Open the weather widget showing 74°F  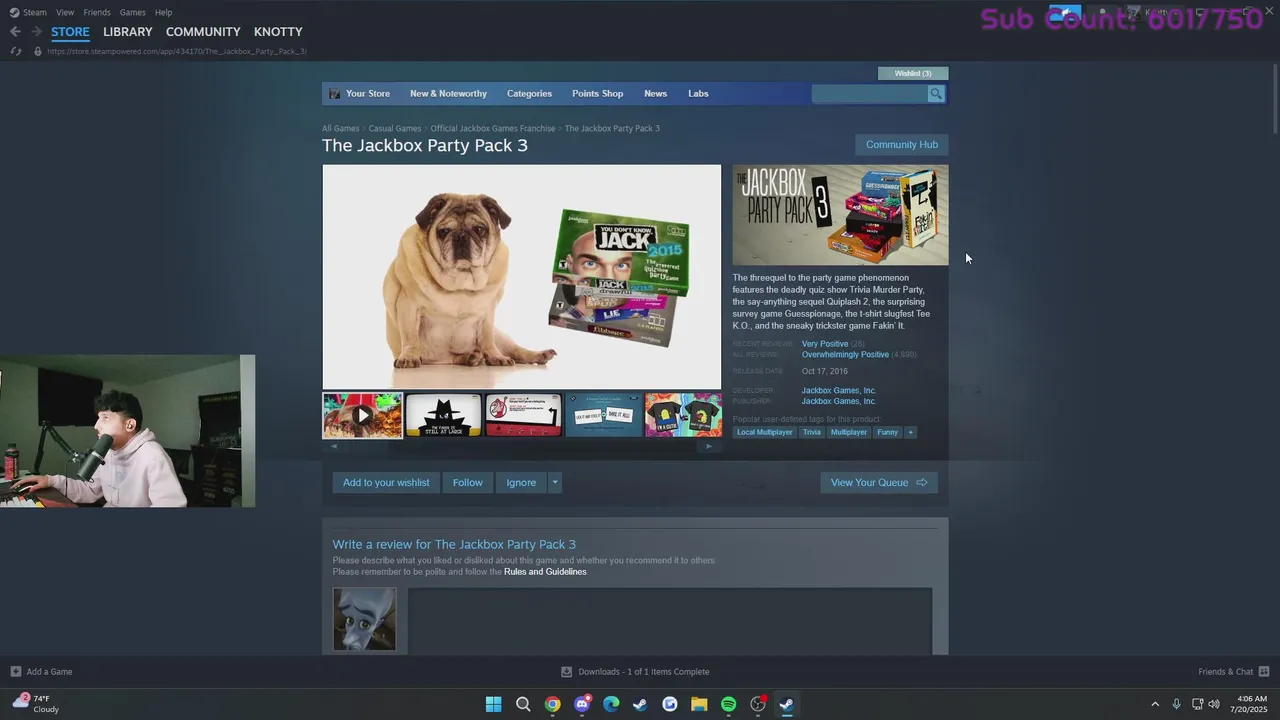[x=36, y=703]
